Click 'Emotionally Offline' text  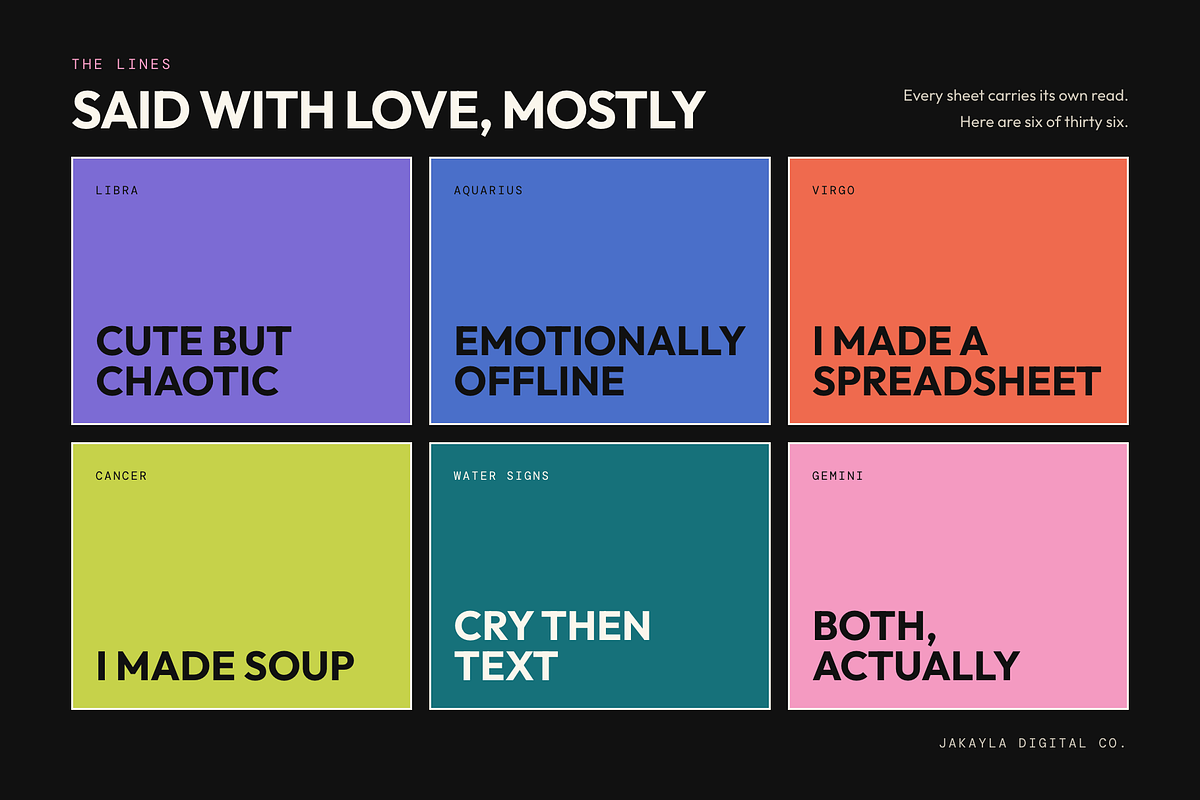pos(600,361)
